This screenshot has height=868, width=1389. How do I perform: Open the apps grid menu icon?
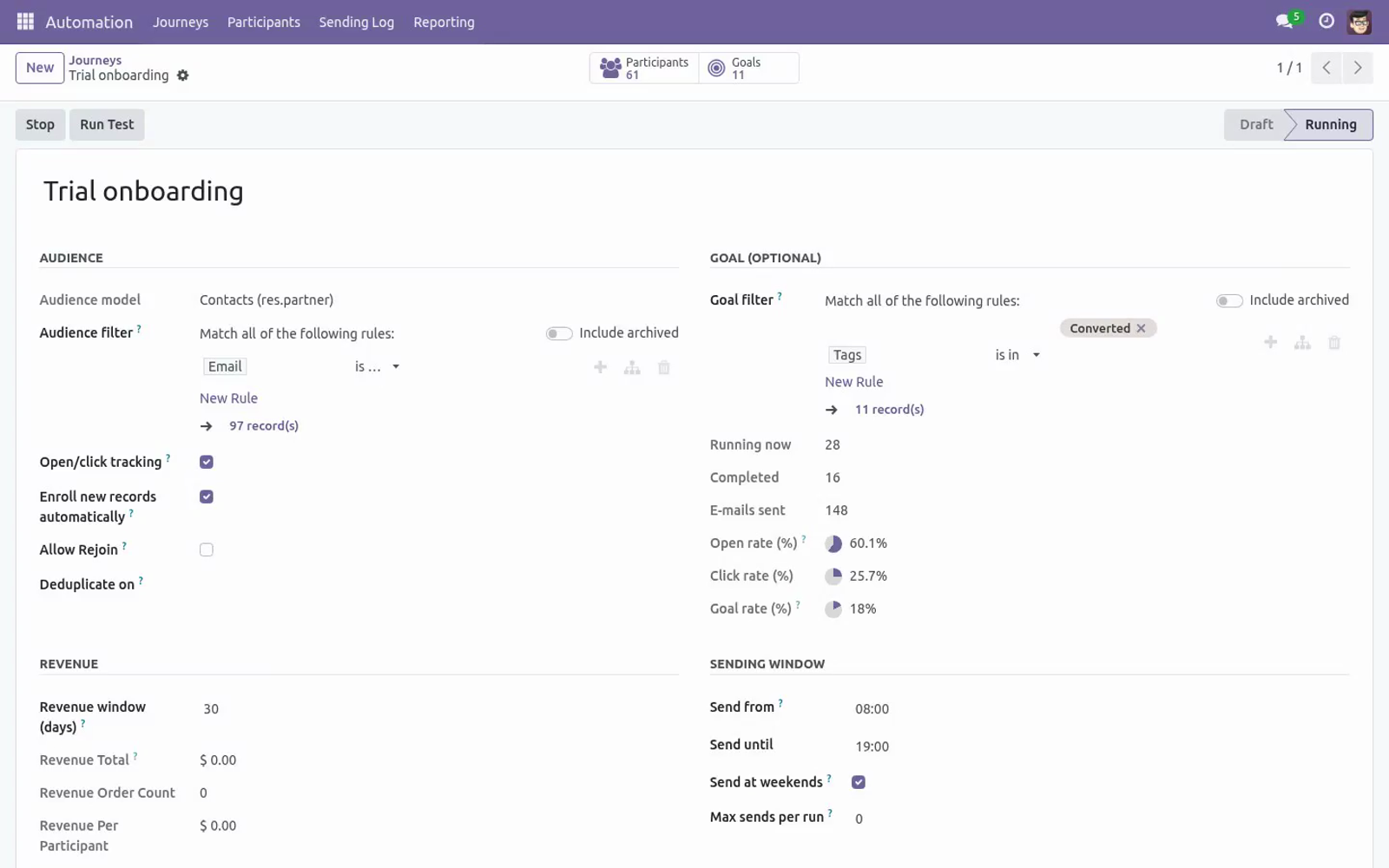point(25,22)
